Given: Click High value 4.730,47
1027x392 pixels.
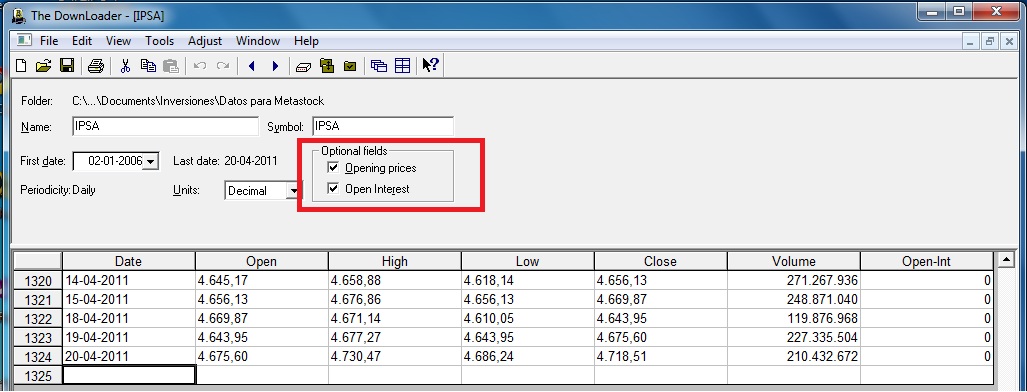Looking at the screenshot, I should [394, 357].
